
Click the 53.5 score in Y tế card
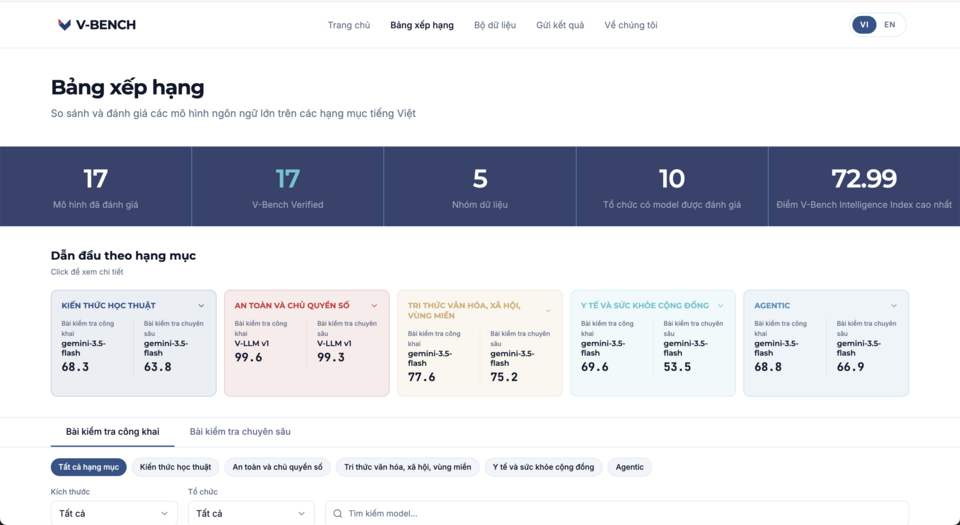677,367
